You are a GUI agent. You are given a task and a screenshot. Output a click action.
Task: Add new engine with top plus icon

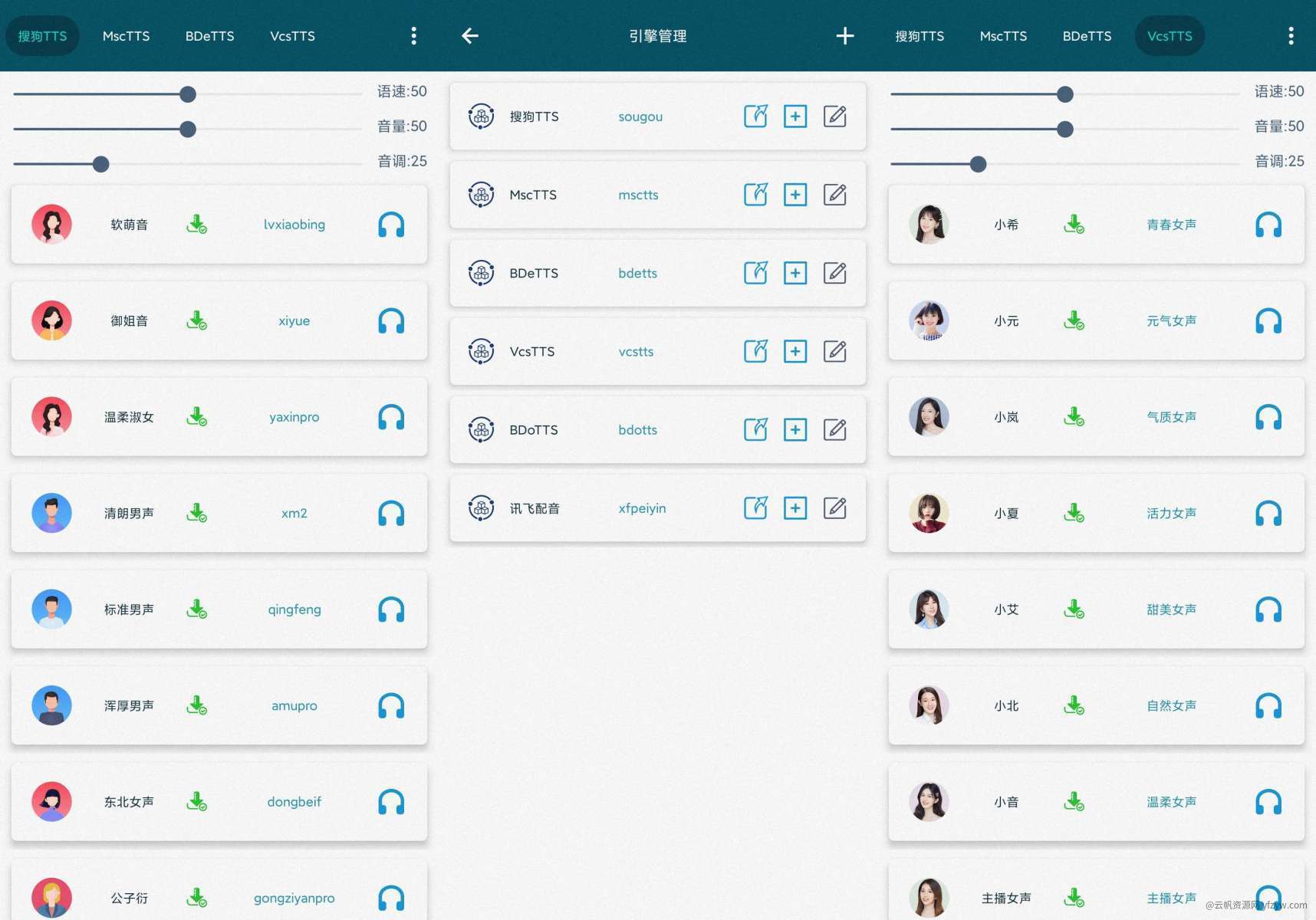coord(844,36)
